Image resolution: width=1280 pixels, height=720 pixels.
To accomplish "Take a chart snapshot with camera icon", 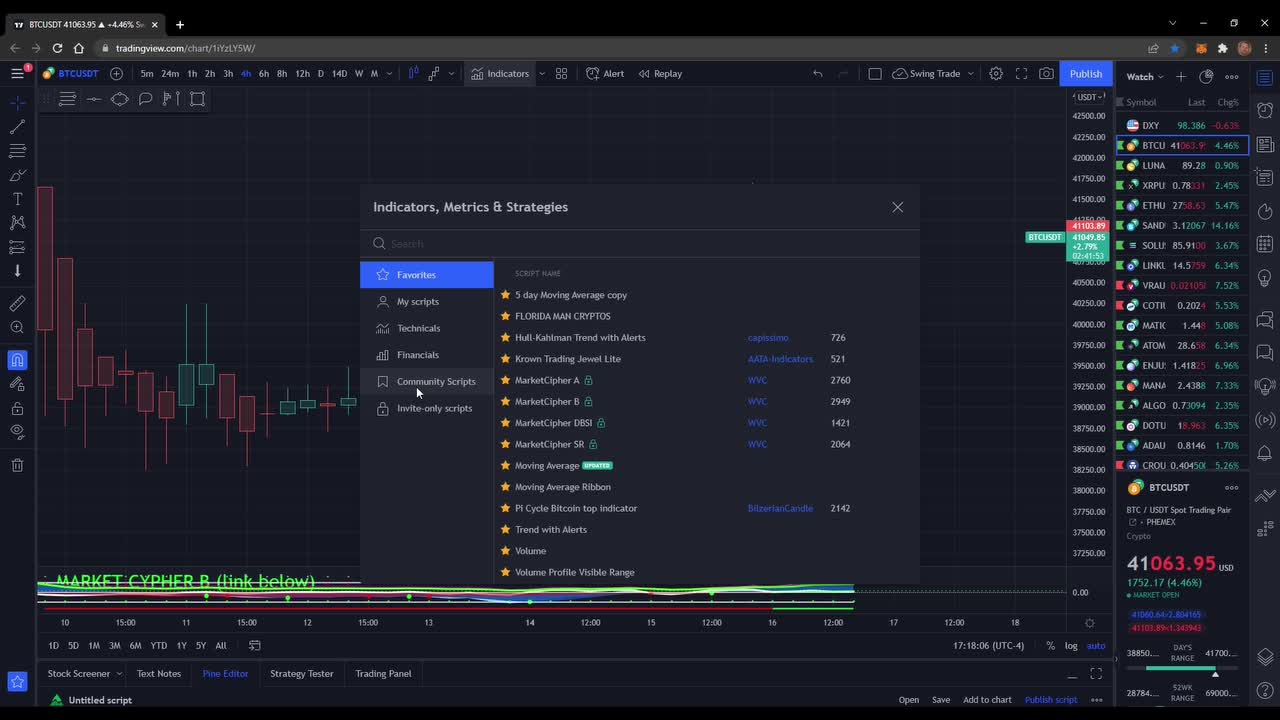I will point(1046,73).
